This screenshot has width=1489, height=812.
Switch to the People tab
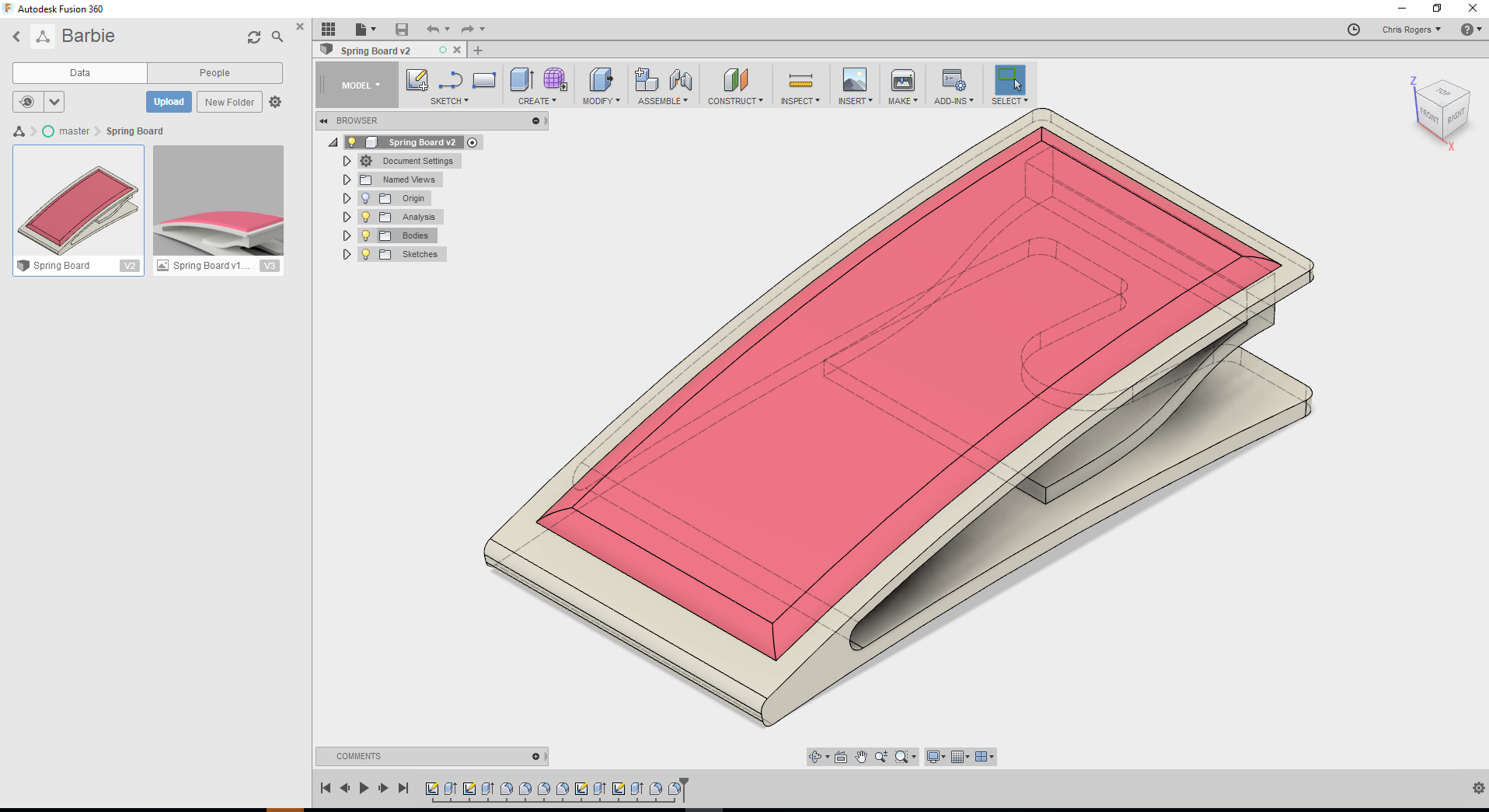click(x=214, y=73)
